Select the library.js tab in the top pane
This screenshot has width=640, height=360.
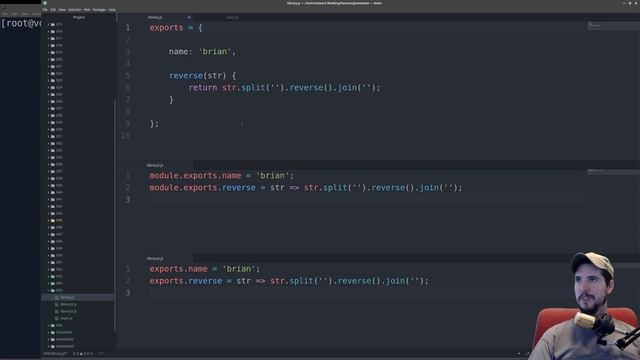(156, 18)
